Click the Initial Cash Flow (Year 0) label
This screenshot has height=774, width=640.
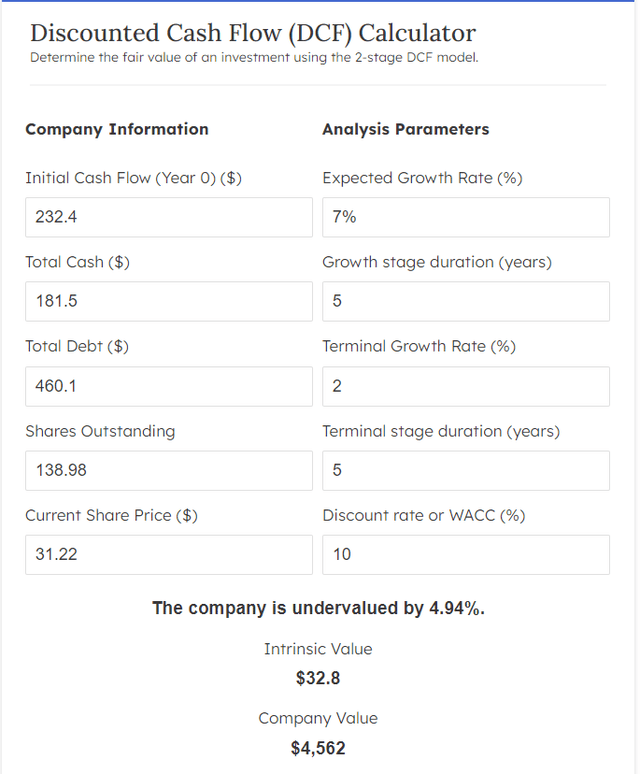coord(133,178)
